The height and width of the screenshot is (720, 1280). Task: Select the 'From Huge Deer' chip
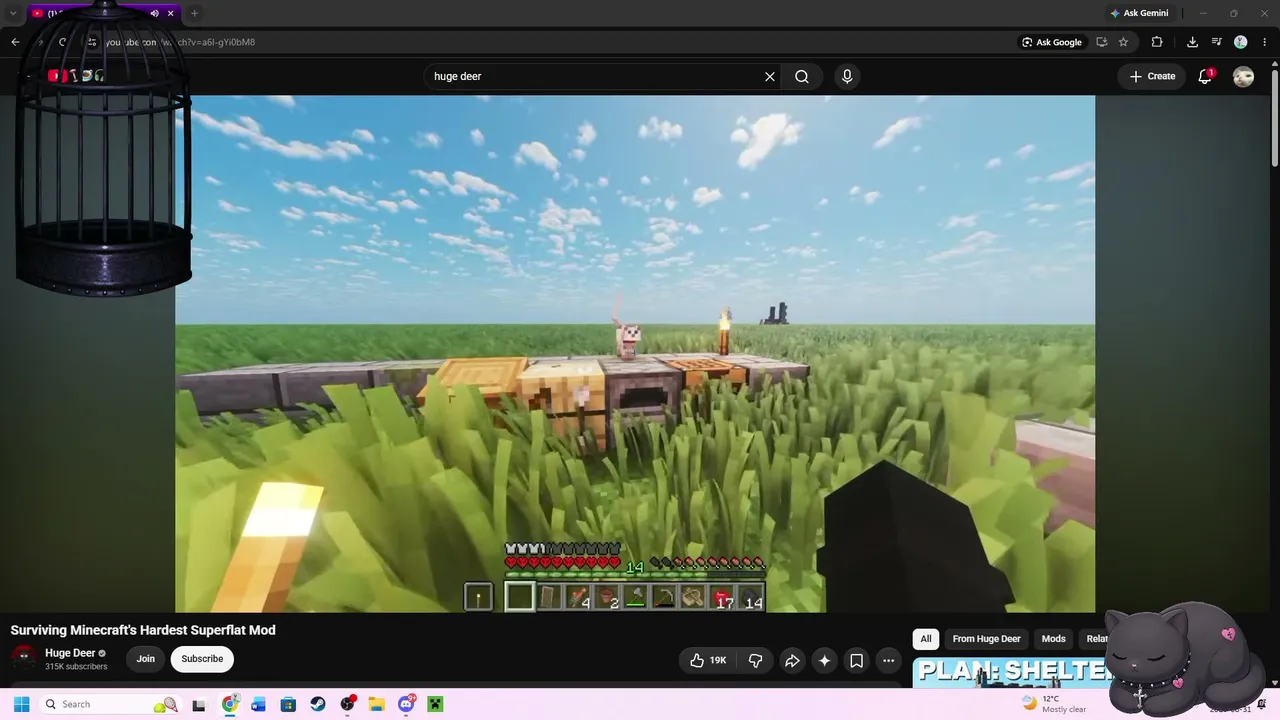[986, 639]
